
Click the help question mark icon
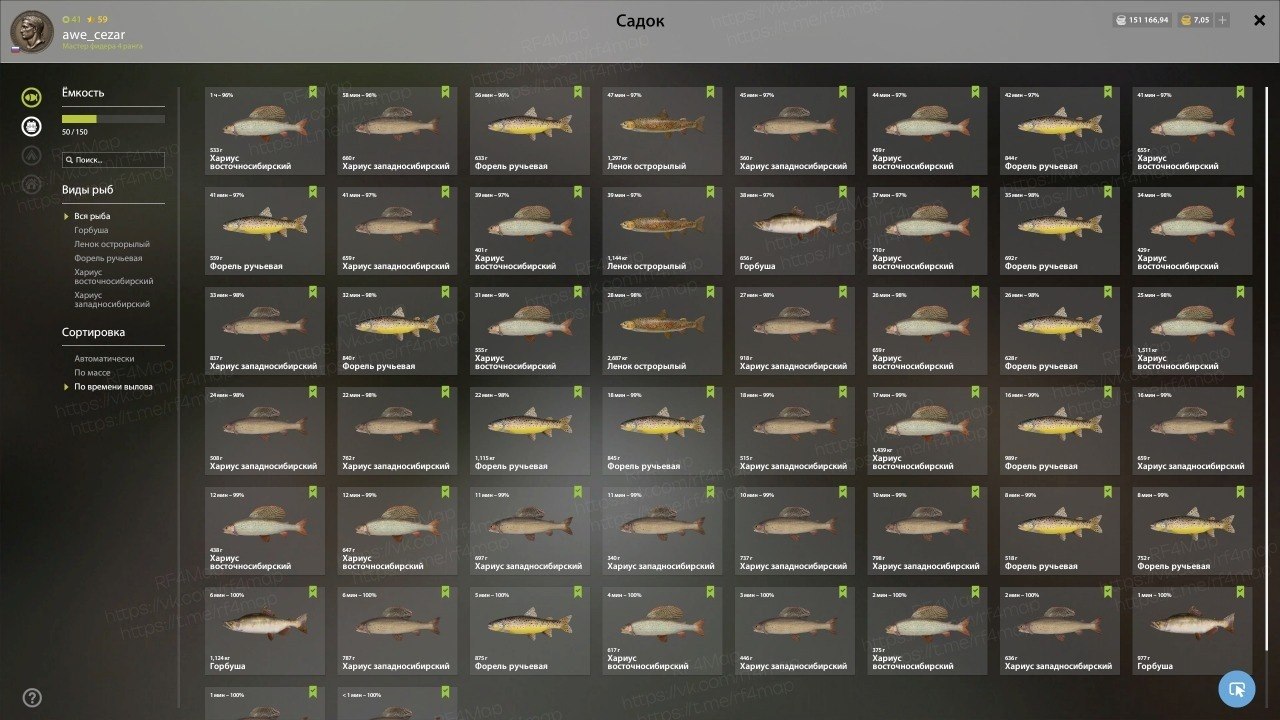click(x=32, y=697)
